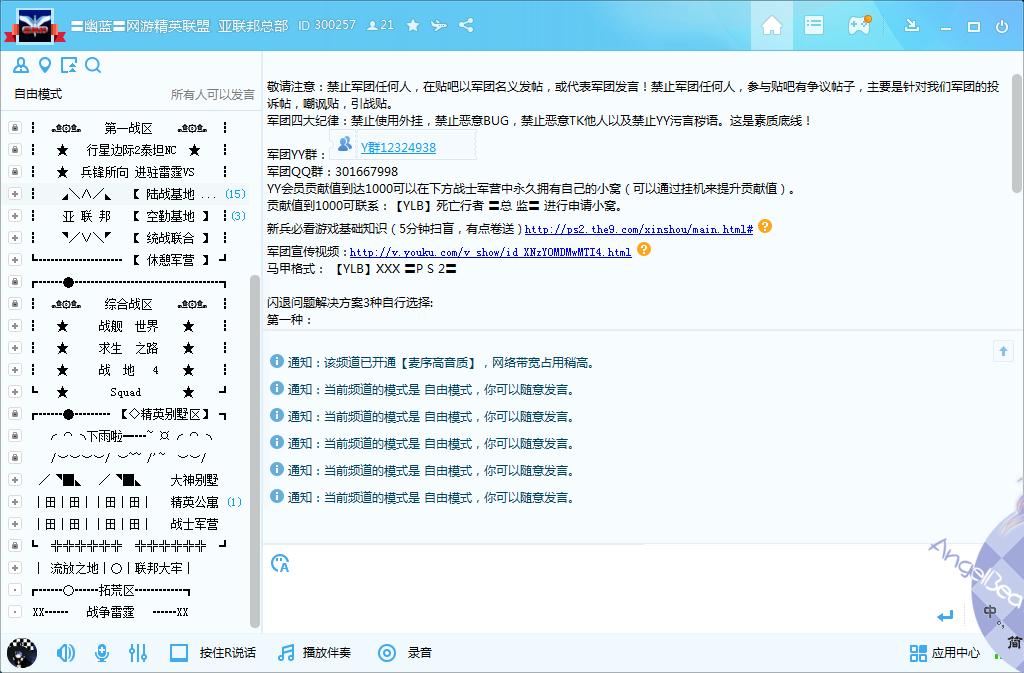This screenshot has height=673, width=1024.
Task: Locate my position with the pin icon
Action: (x=44, y=65)
